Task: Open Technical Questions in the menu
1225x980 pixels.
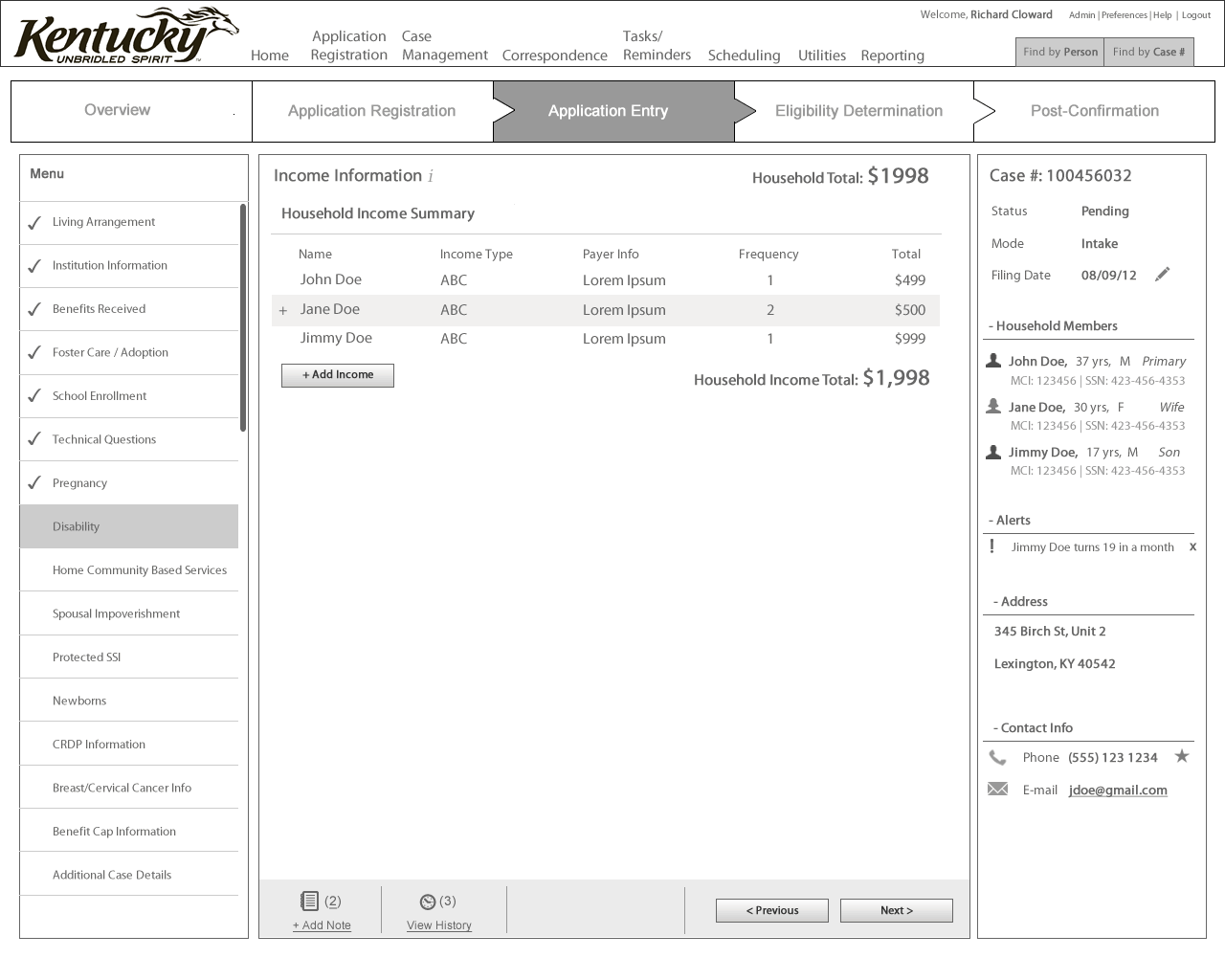Action: tap(129, 439)
